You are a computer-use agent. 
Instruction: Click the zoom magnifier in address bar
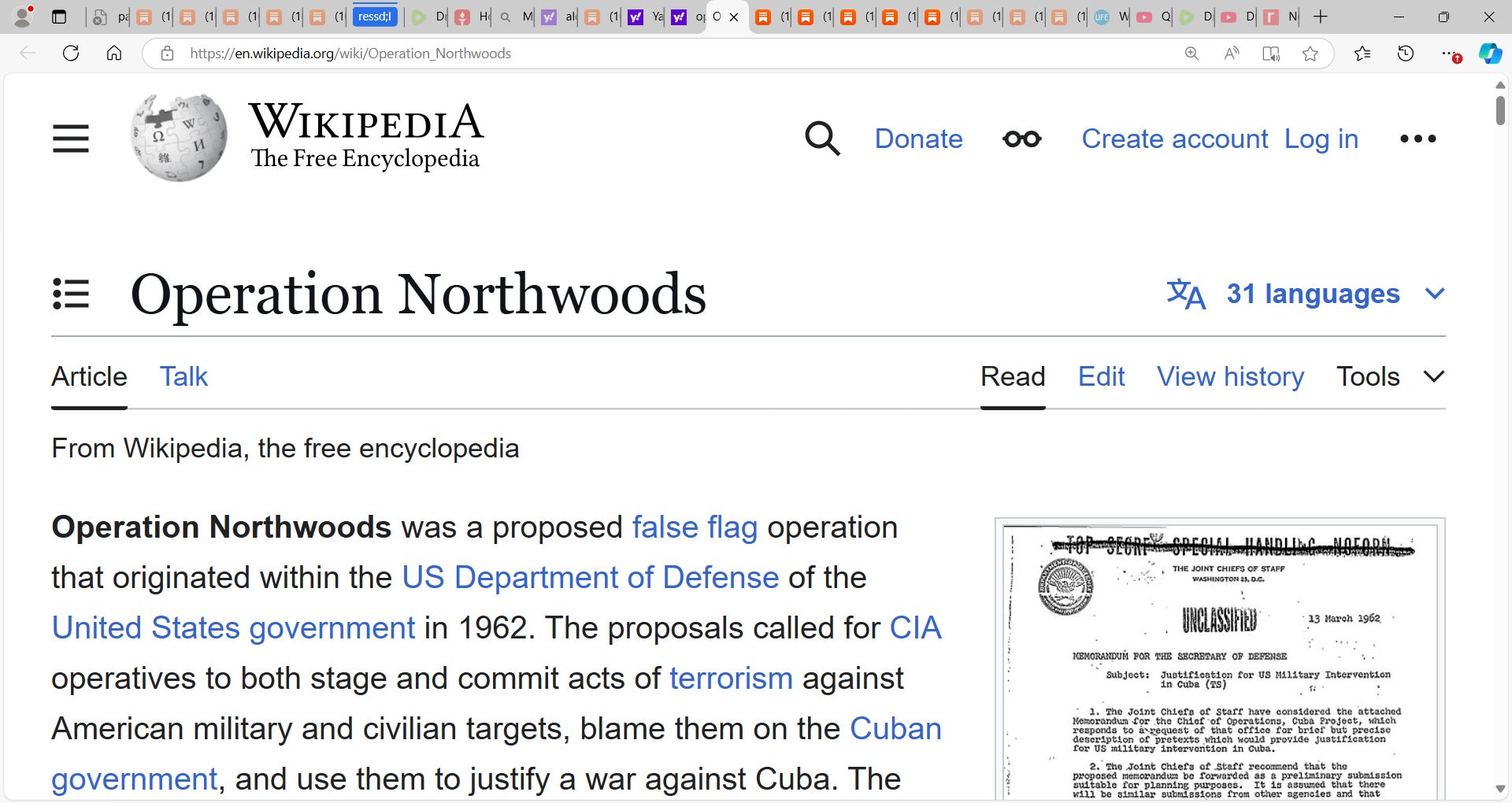1191,54
